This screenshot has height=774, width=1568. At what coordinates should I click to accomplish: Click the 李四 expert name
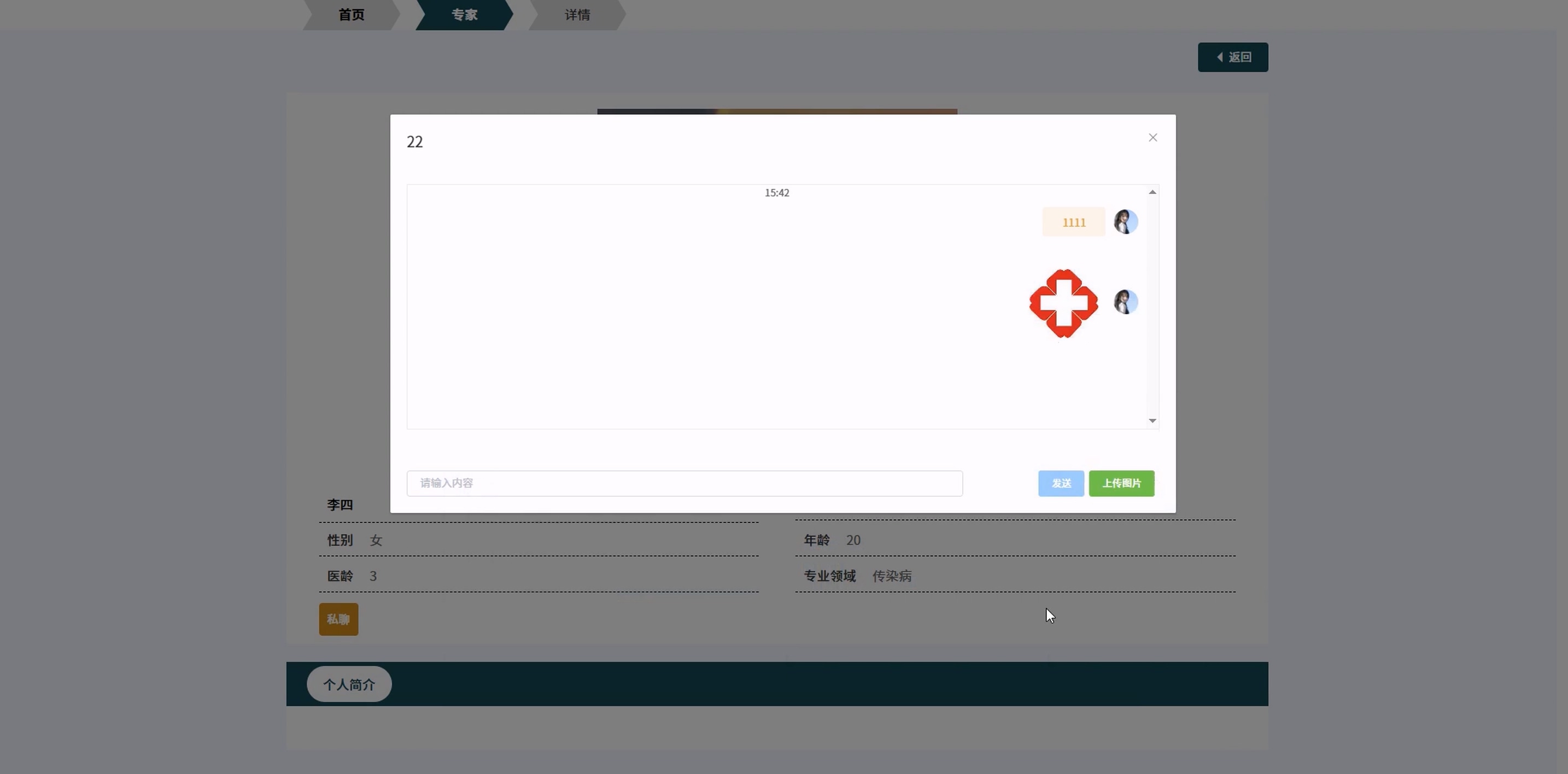point(340,505)
